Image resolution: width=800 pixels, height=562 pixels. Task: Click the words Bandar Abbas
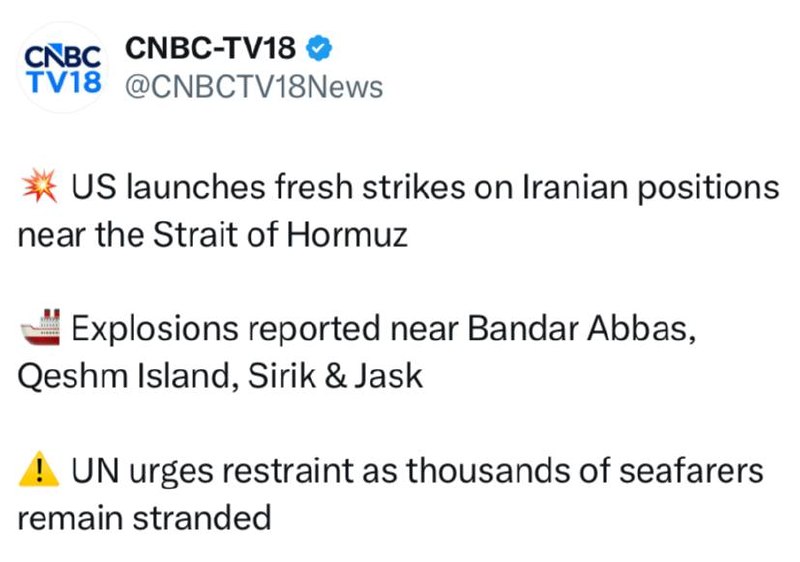pos(582,328)
